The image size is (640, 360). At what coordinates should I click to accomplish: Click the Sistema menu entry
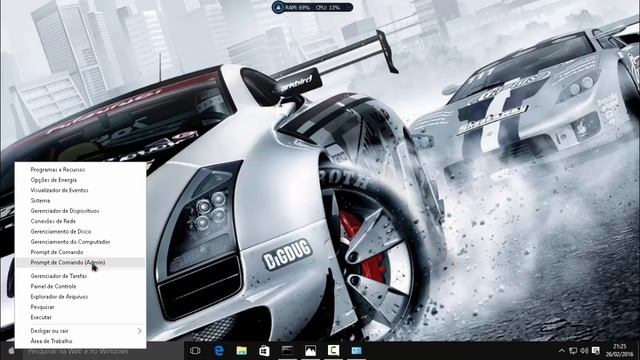[x=80, y=200]
